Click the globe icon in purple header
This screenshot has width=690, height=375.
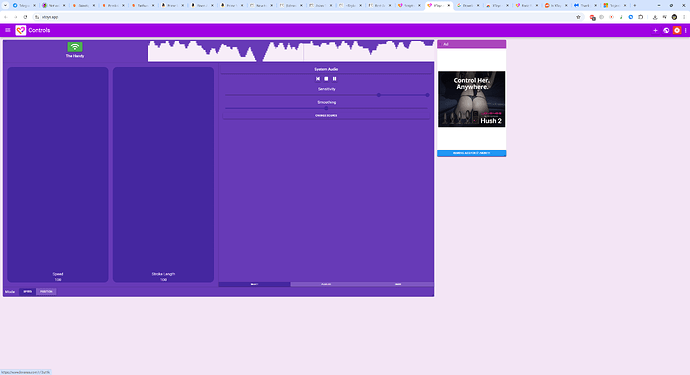click(x=666, y=30)
